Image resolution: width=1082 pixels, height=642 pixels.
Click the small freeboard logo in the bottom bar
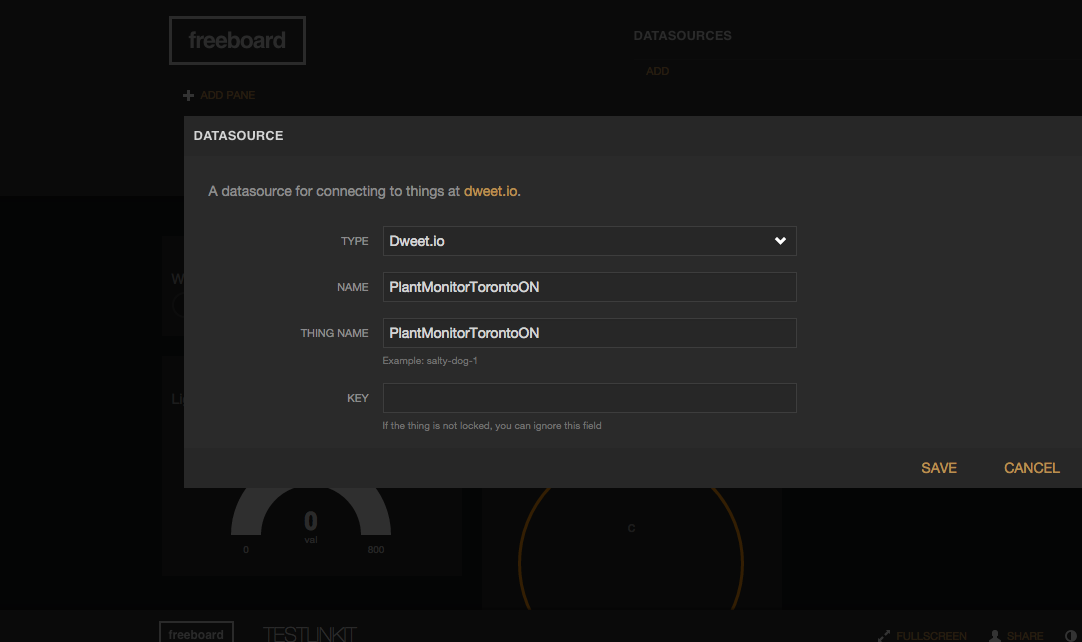[196, 633]
